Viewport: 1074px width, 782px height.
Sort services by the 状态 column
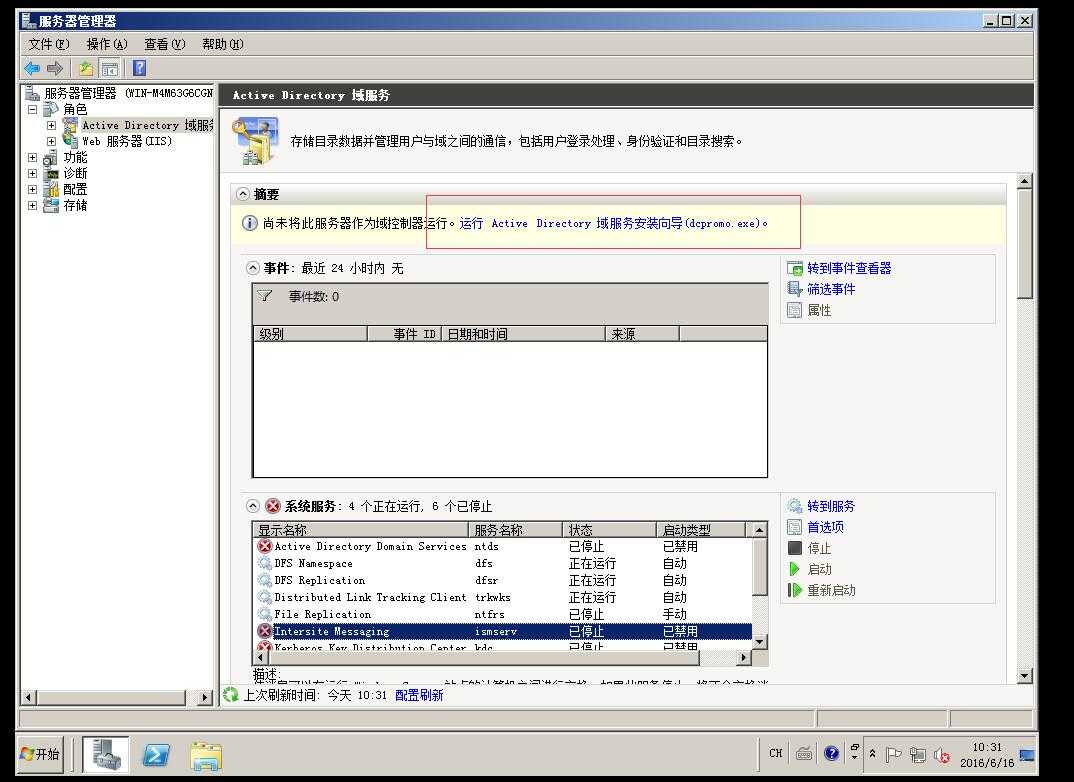[610, 530]
